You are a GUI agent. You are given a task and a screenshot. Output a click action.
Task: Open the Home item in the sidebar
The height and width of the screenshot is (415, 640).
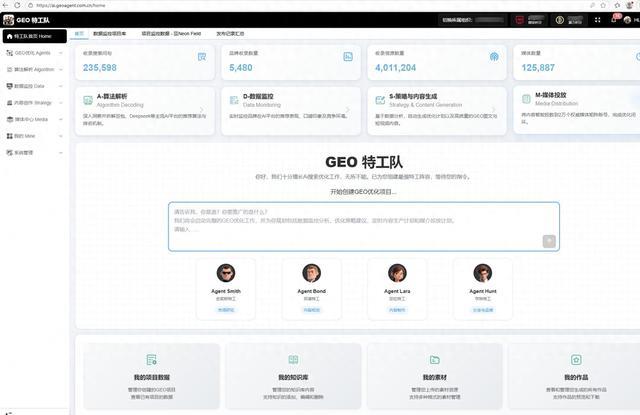tap(34, 36)
